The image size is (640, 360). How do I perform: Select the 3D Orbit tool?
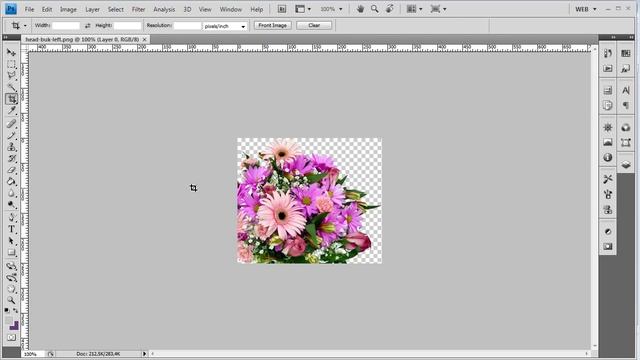pos(11,278)
